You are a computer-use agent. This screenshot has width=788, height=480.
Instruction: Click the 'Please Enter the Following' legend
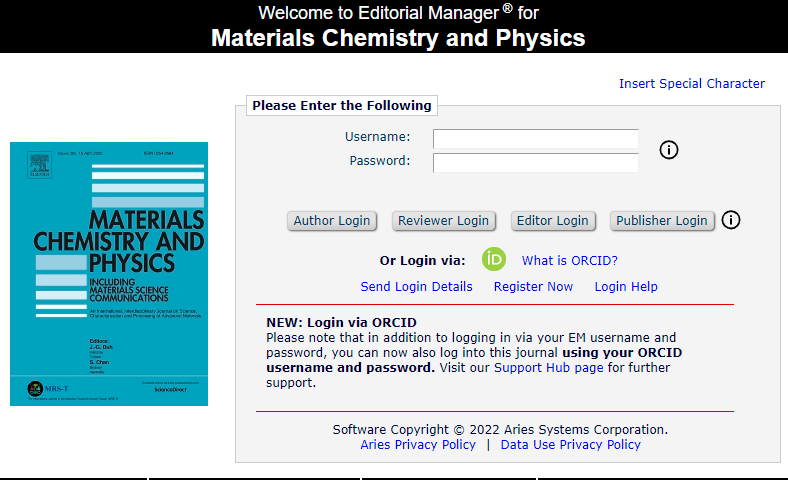click(342, 106)
